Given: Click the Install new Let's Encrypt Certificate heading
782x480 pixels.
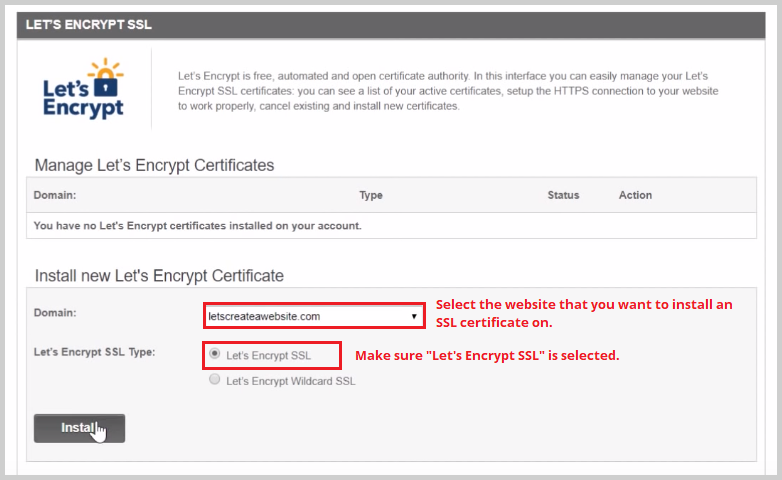Looking at the screenshot, I should point(159,275).
